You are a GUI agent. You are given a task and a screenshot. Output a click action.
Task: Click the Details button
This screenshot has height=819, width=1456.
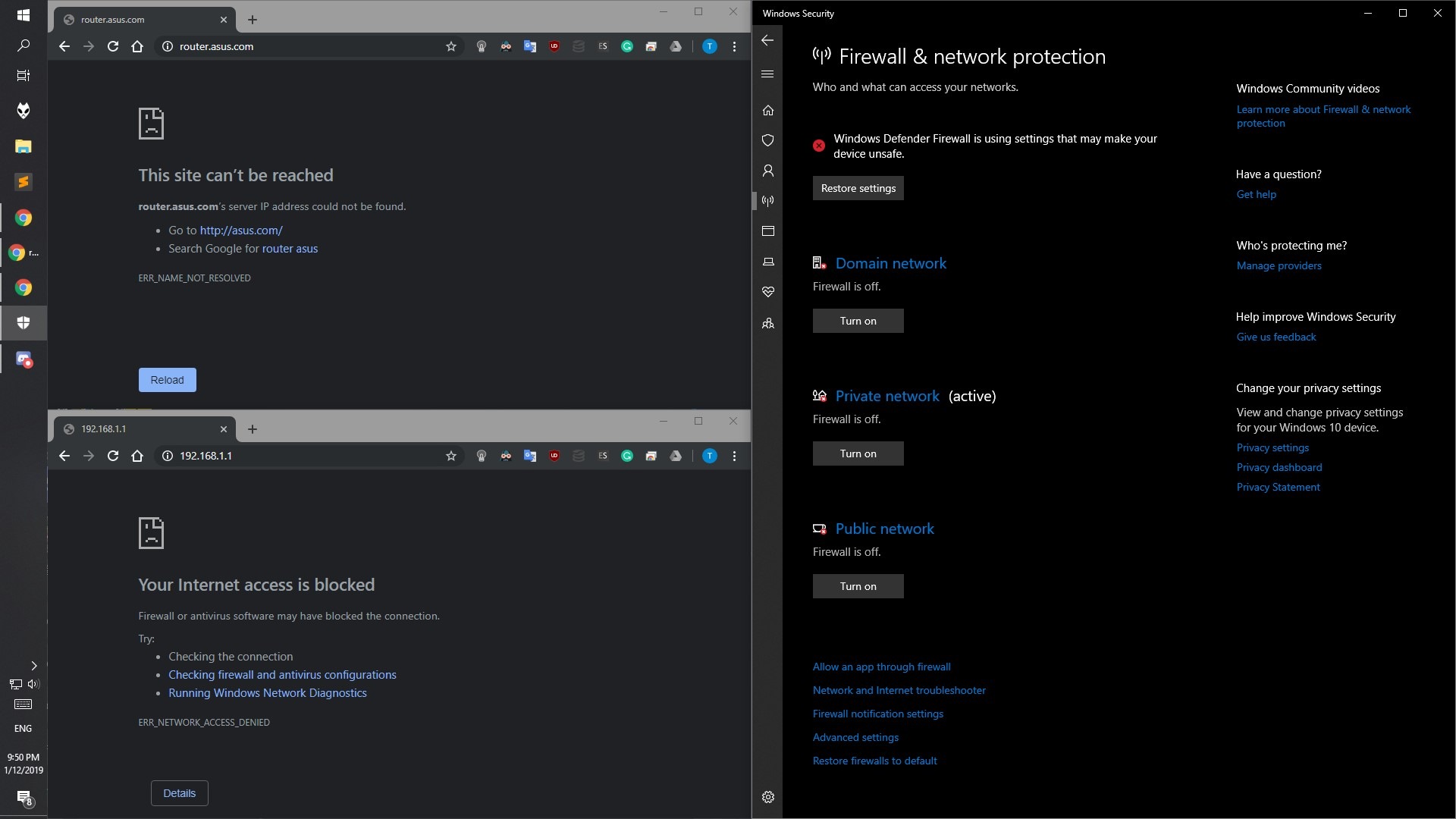[179, 793]
